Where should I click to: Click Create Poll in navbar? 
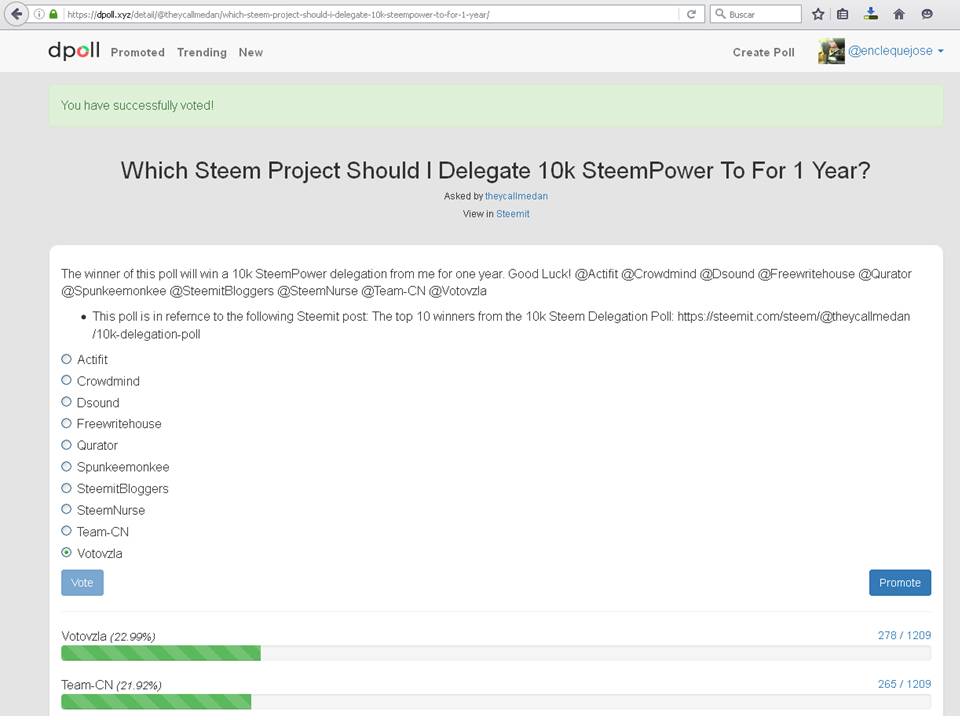763,53
